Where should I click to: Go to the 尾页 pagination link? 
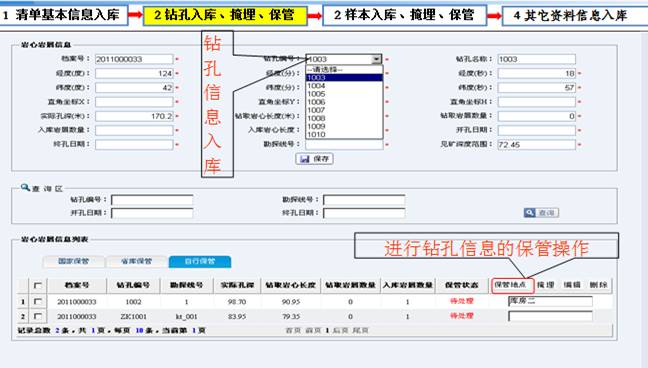(x=360, y=331)
